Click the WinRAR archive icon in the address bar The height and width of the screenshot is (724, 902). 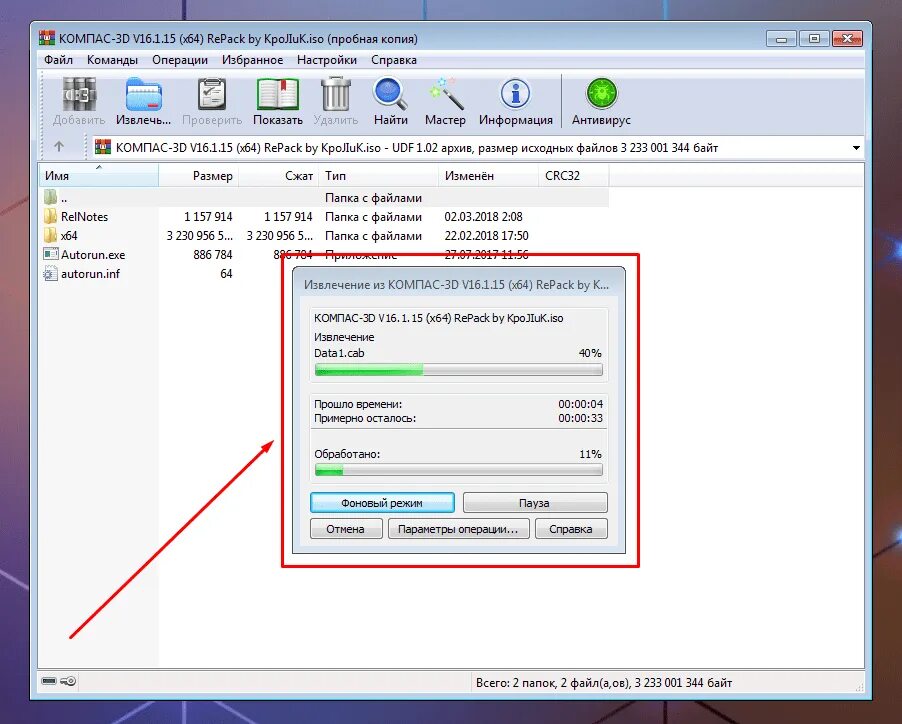[x=102, y=147]
